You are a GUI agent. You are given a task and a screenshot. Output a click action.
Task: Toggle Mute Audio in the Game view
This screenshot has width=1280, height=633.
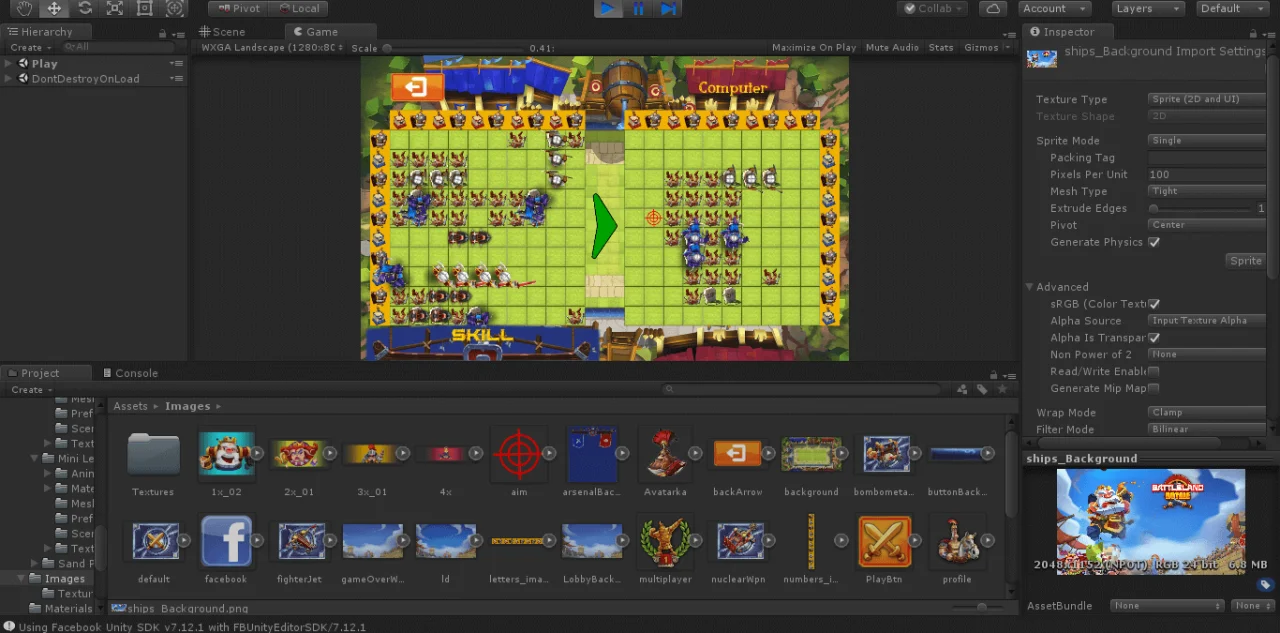pyautogui.click(x=892, y=47)
